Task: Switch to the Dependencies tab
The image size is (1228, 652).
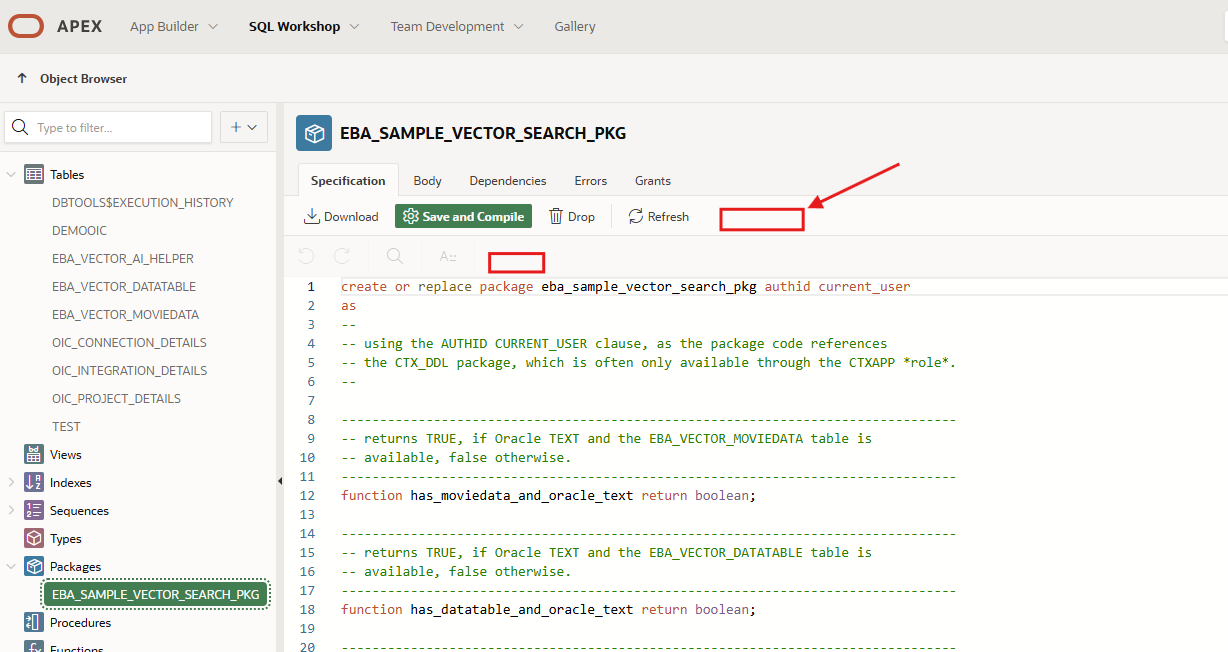Action: [507, 181]
